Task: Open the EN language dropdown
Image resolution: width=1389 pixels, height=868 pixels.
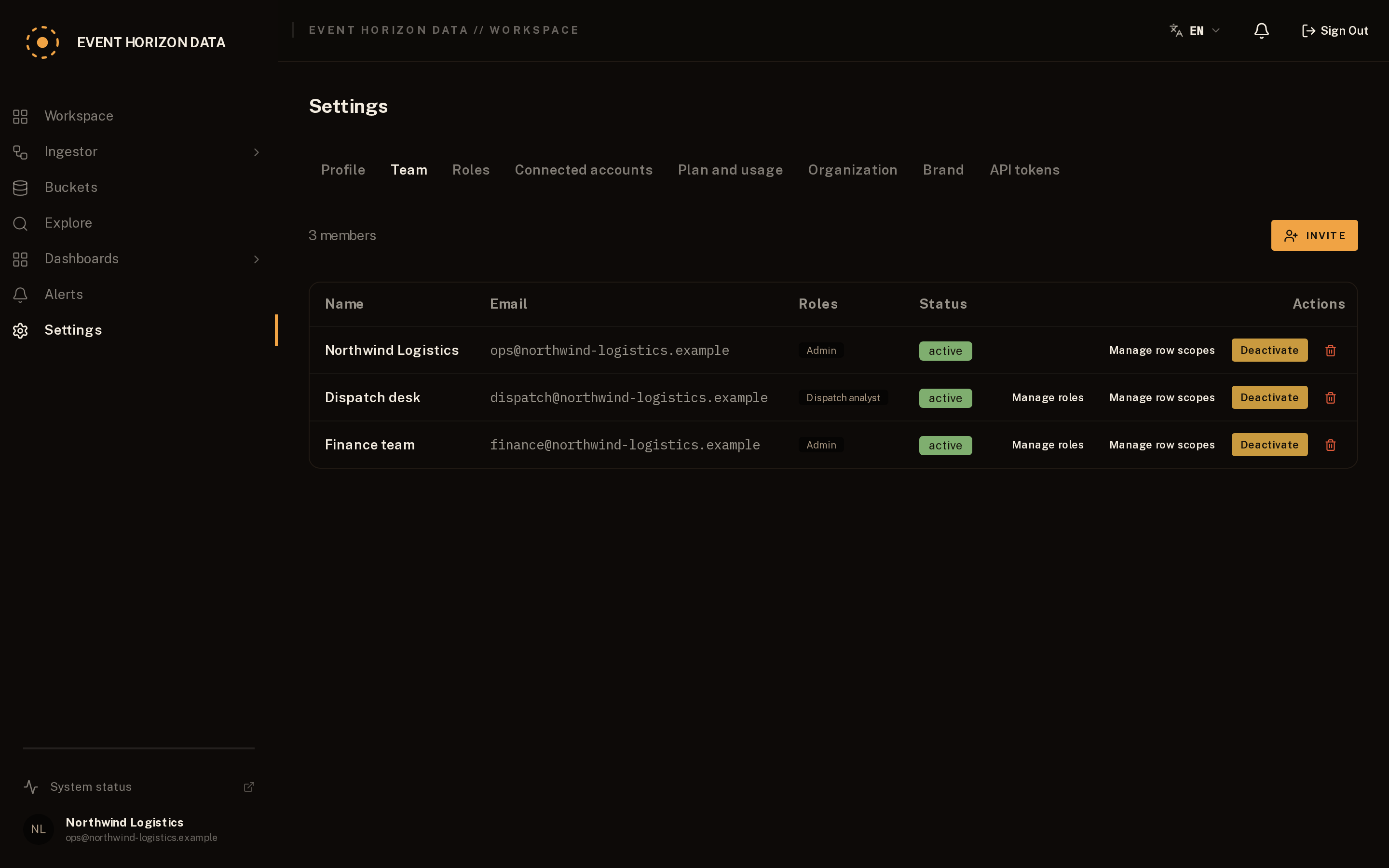Action: point(1195,30)
